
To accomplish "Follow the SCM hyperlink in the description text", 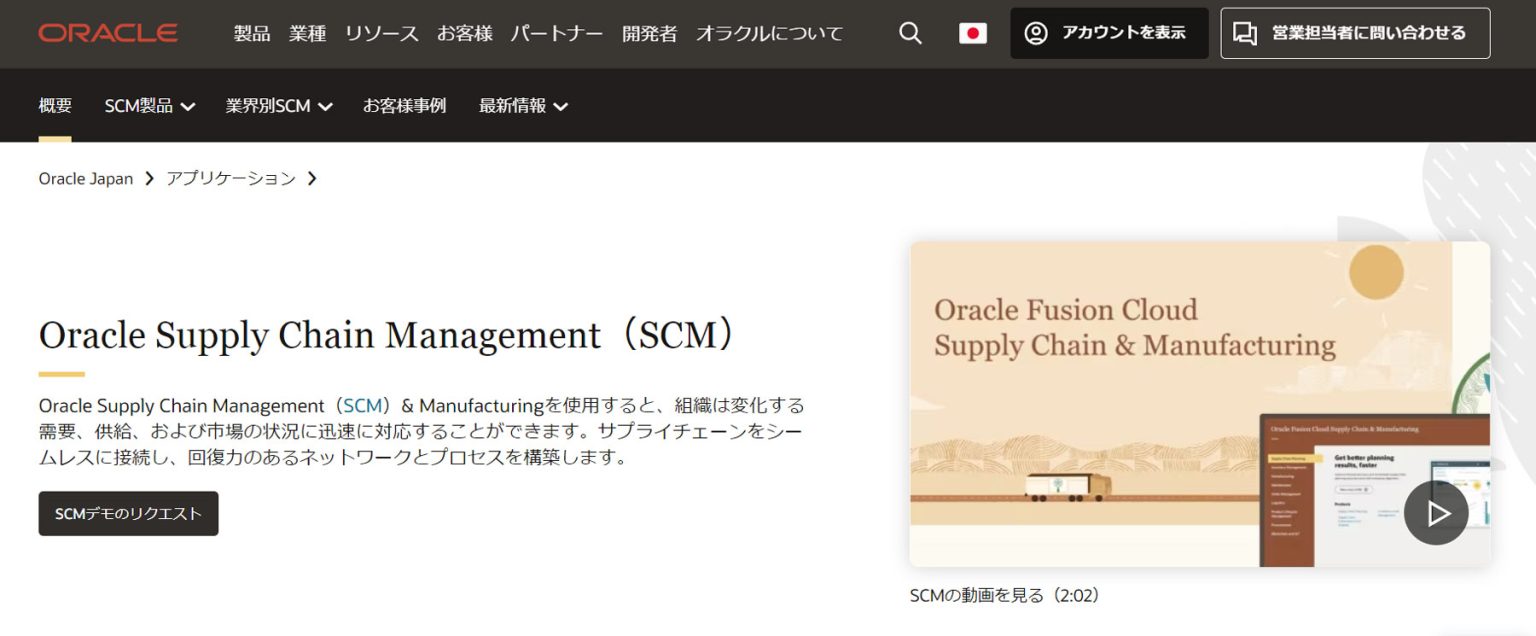I will click(361, 406).
